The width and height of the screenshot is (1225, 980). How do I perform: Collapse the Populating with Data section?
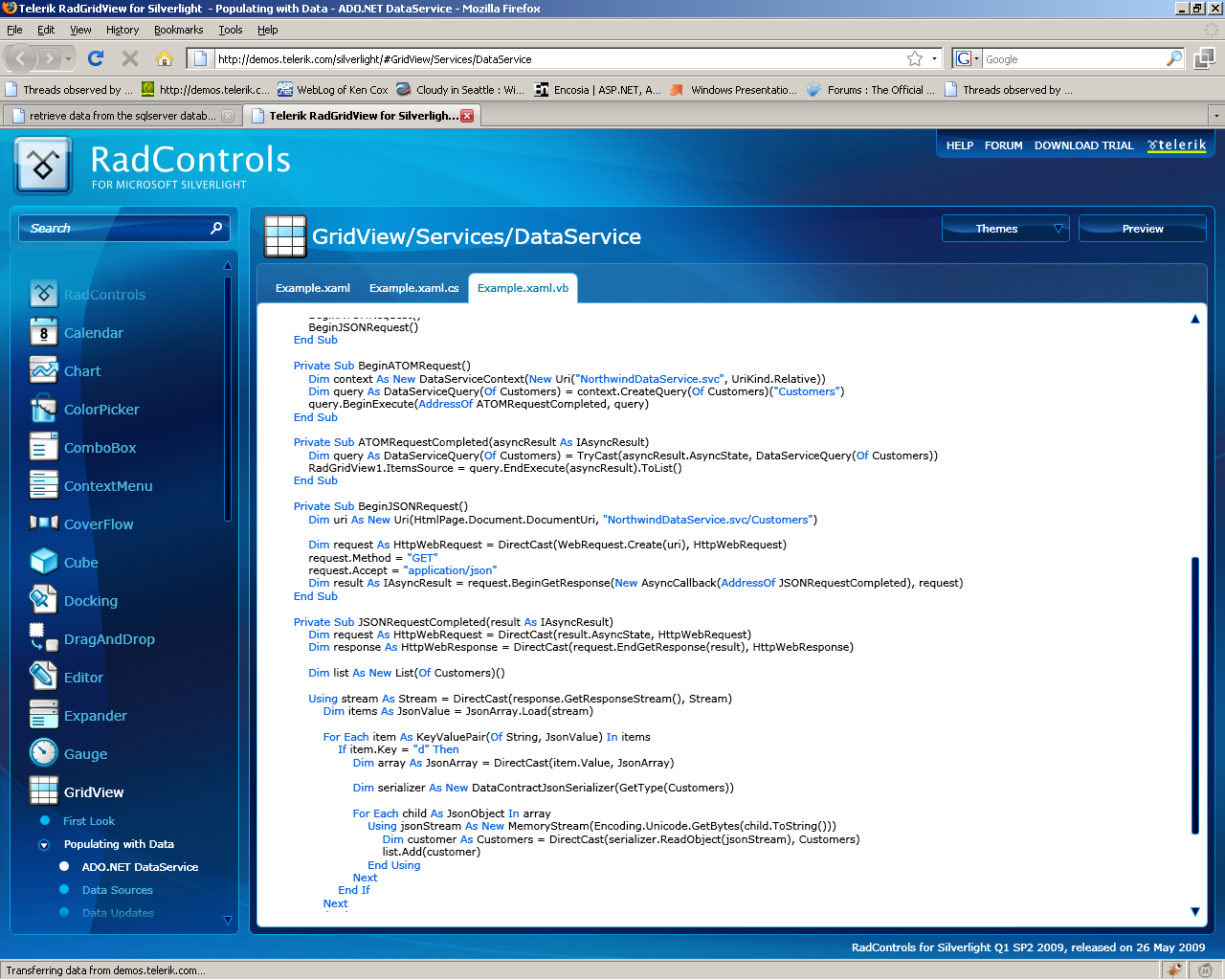point(44,845)
